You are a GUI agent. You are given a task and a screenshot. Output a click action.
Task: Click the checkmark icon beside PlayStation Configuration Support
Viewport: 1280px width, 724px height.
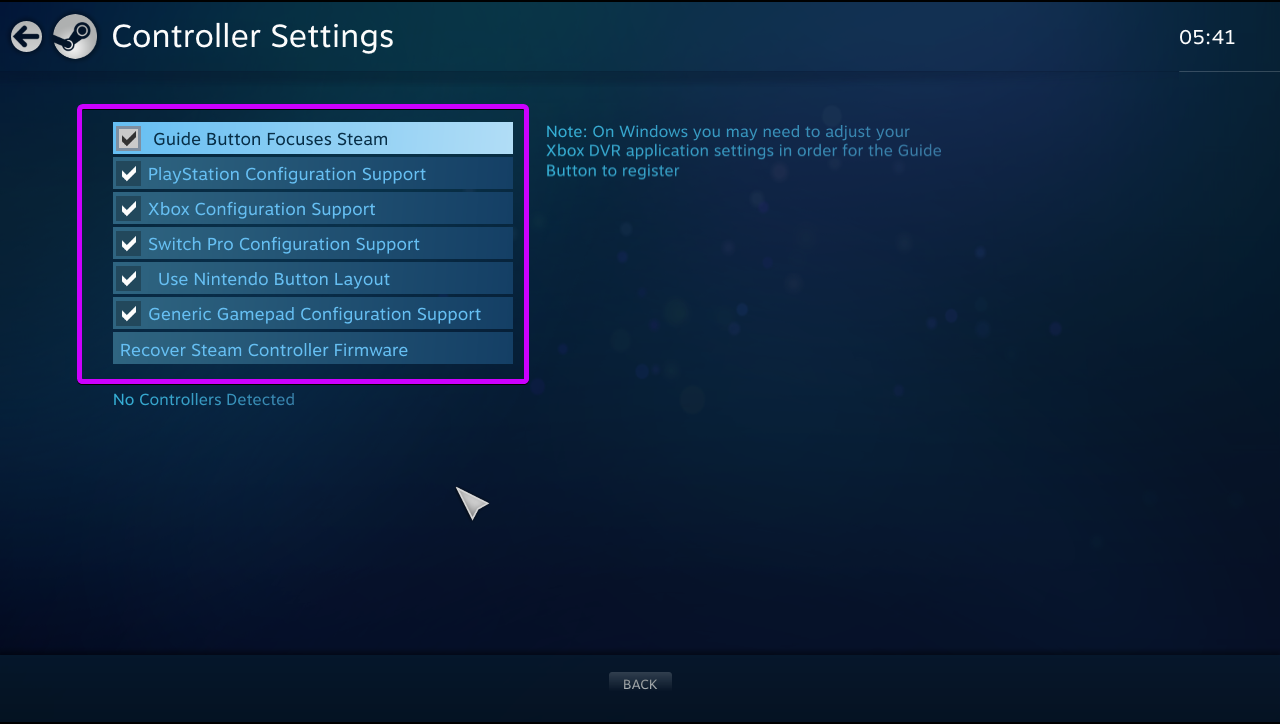point(128,174)
